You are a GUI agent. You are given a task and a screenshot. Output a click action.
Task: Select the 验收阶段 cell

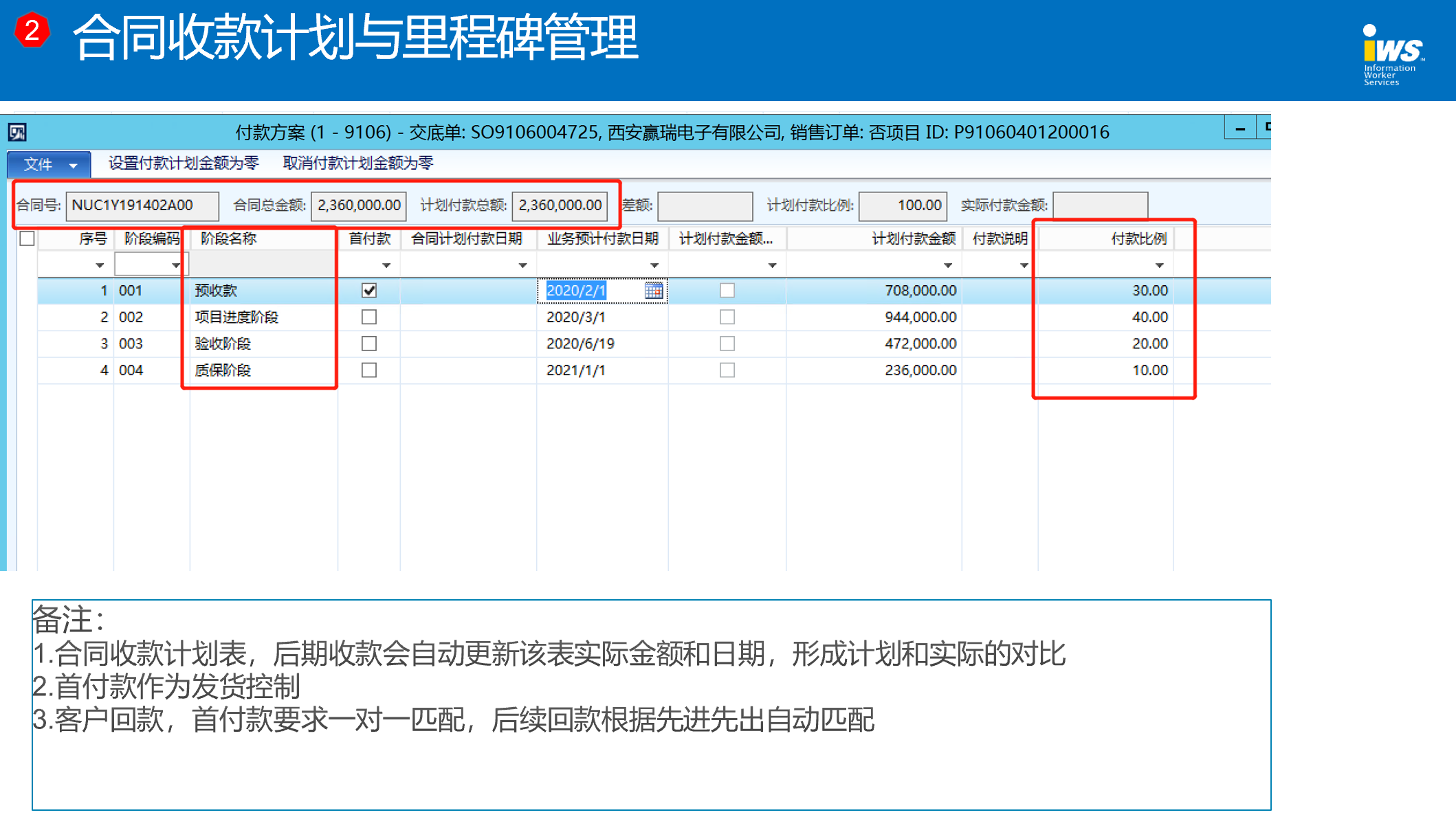pyautogui.click(x=263, y=344)
